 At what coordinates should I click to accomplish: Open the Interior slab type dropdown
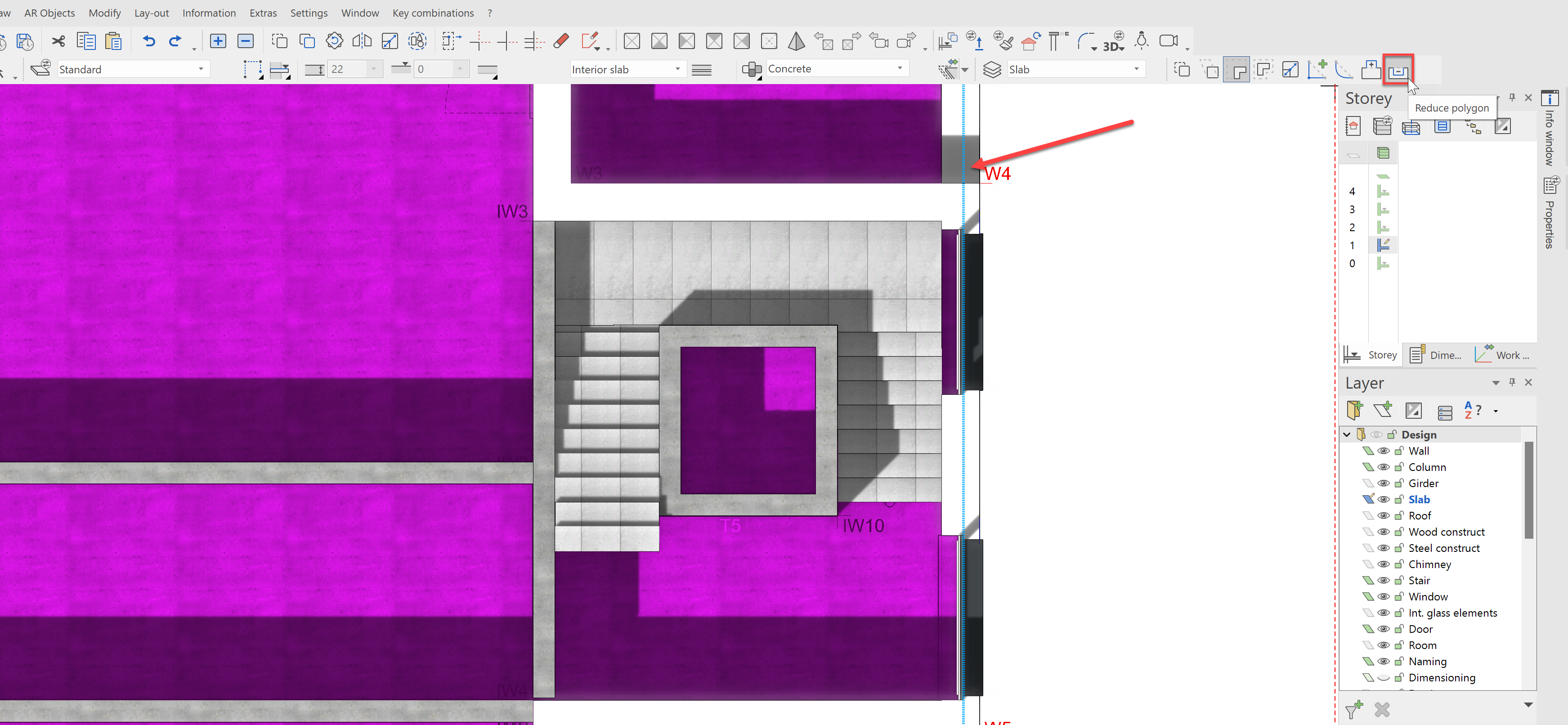(x=677, y=69)
